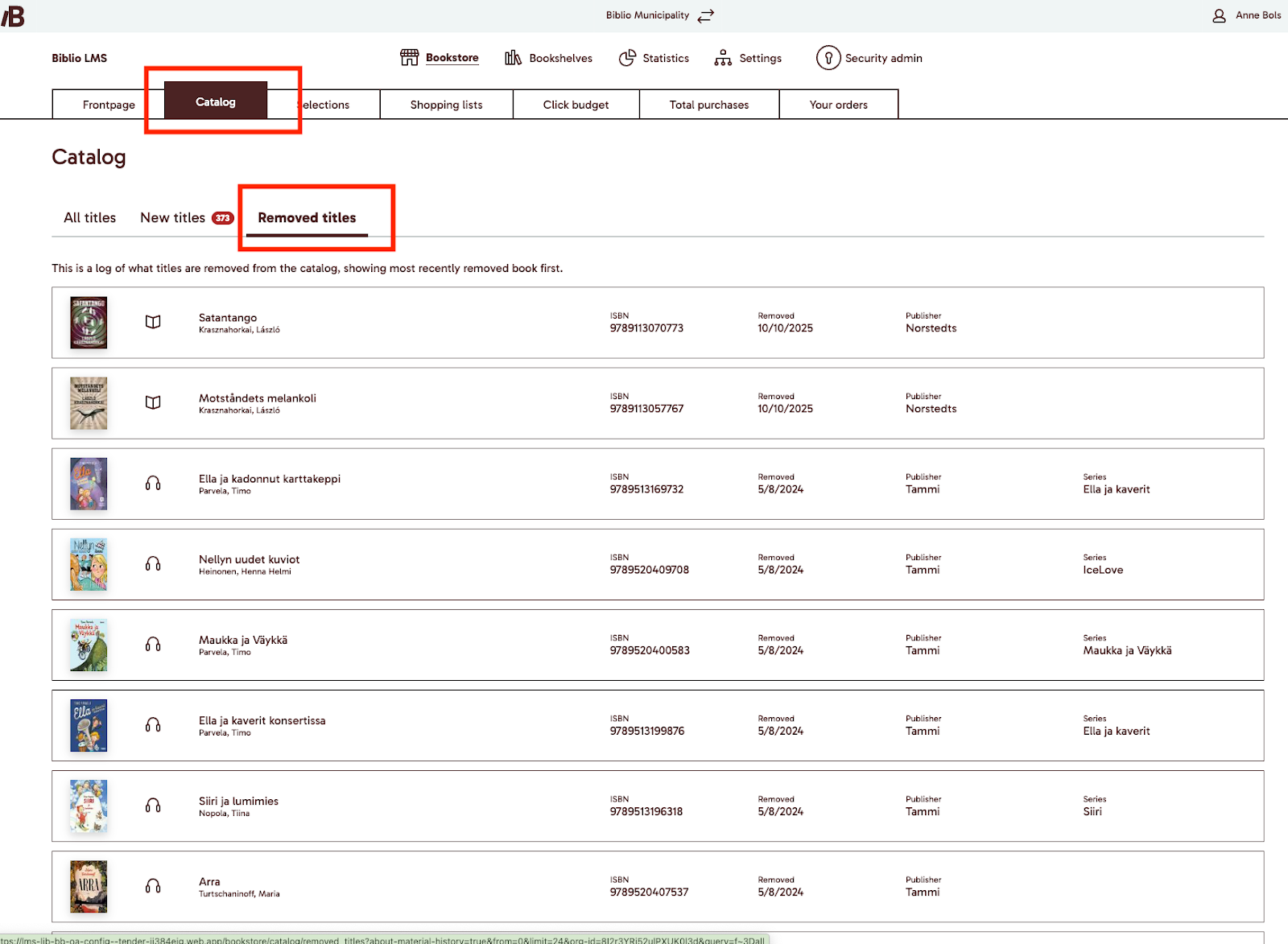Open the Shopping lists tab

[446, 105]
